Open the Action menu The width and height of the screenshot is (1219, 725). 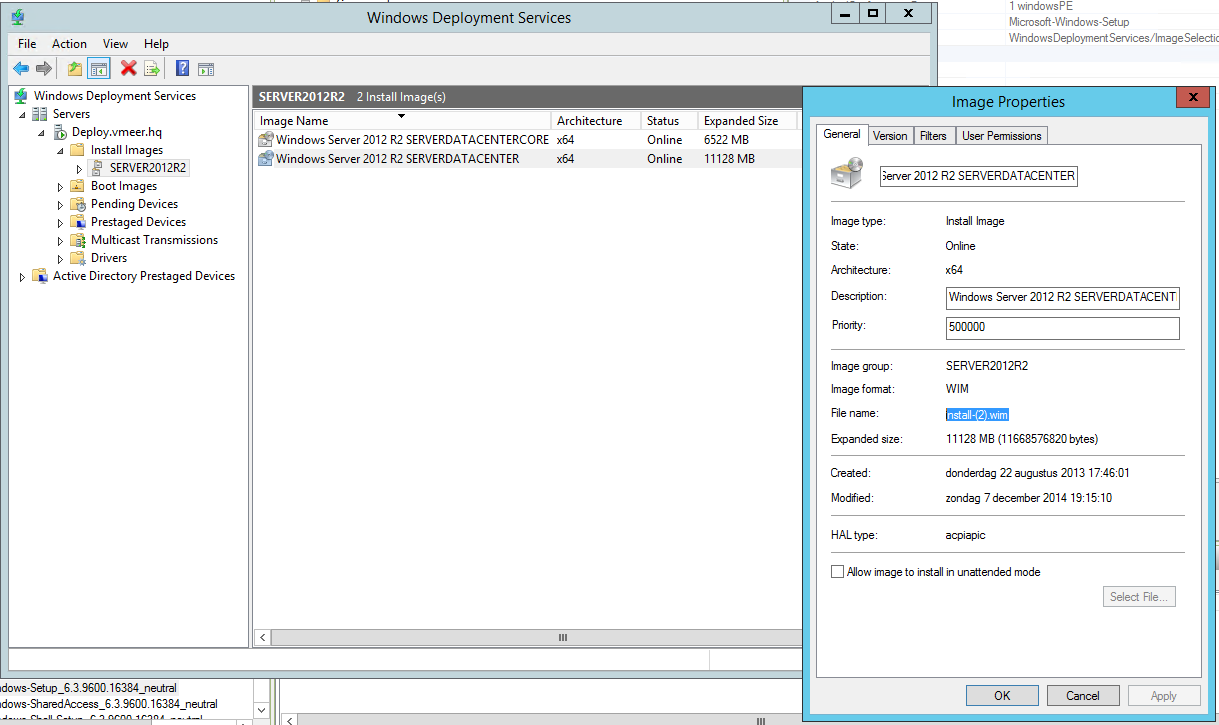pos(69,44)
